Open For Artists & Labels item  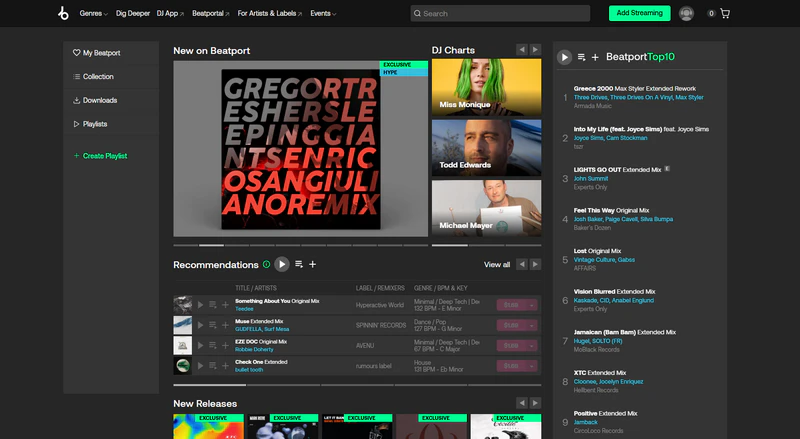pos(269,13)
